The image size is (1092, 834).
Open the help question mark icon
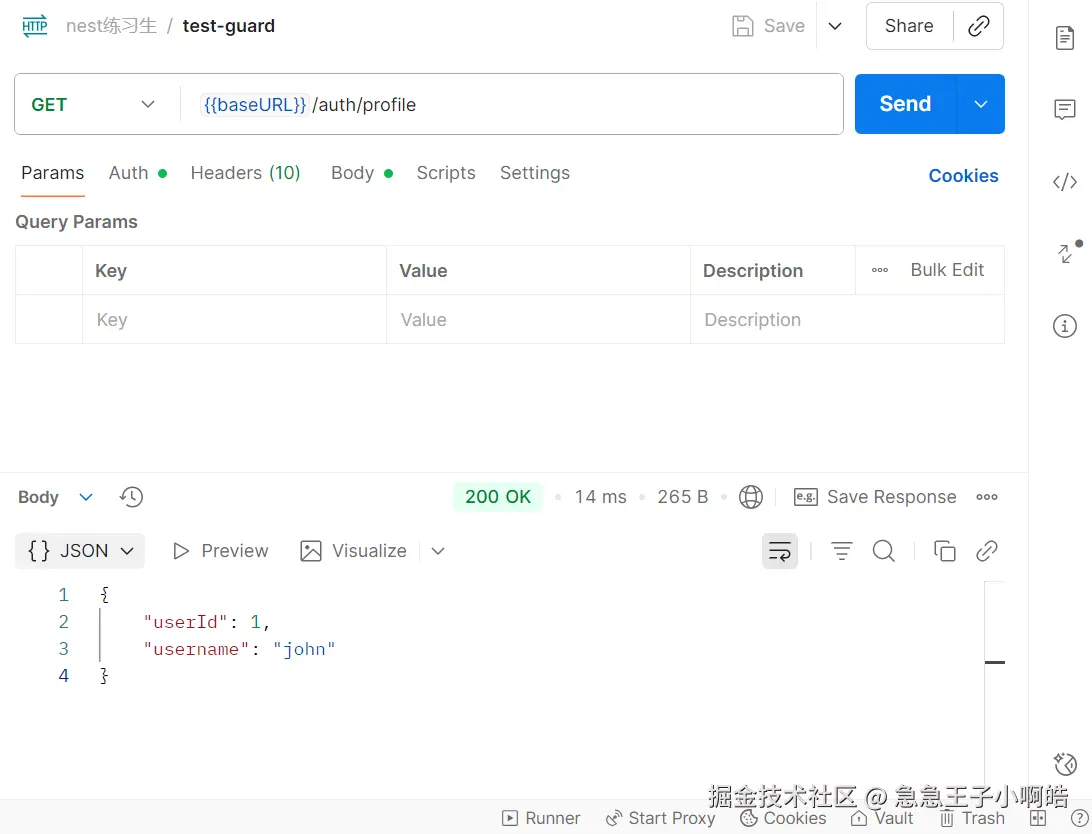click(1079, 818)
